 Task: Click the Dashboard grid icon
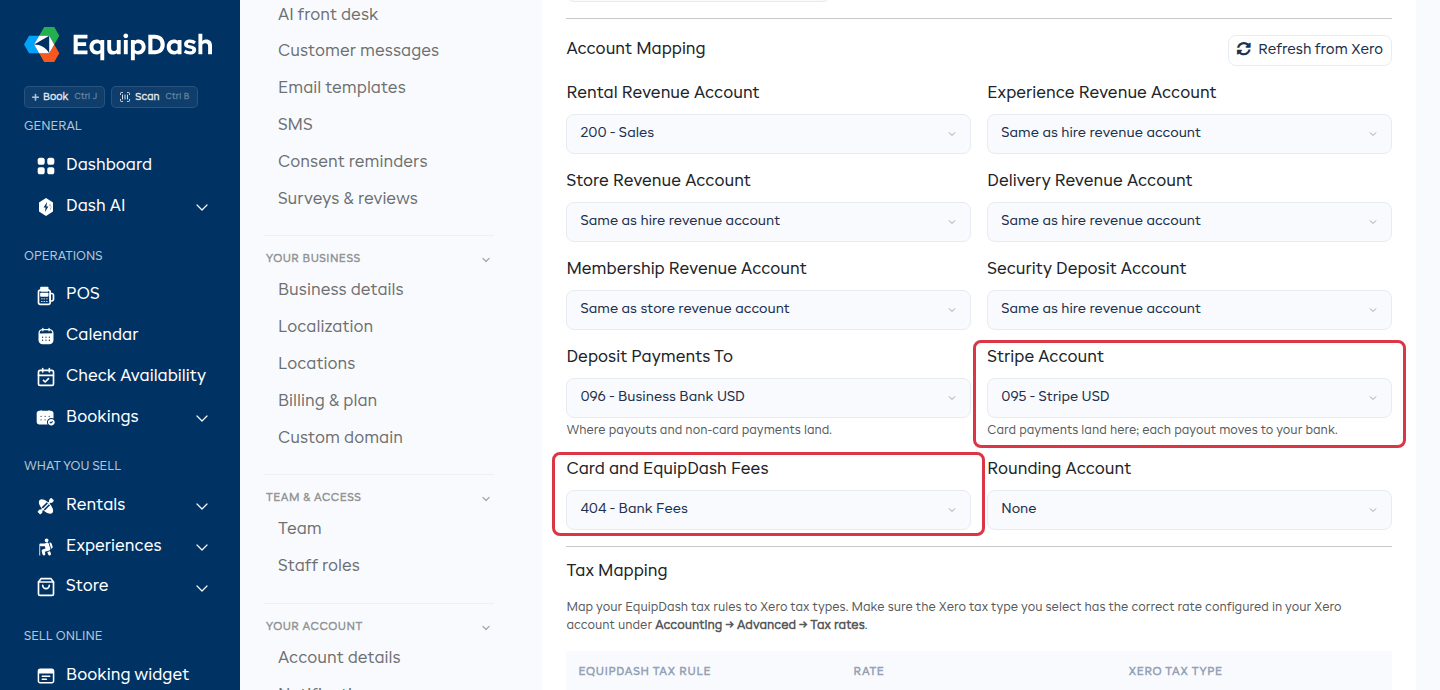pos(45,165)
